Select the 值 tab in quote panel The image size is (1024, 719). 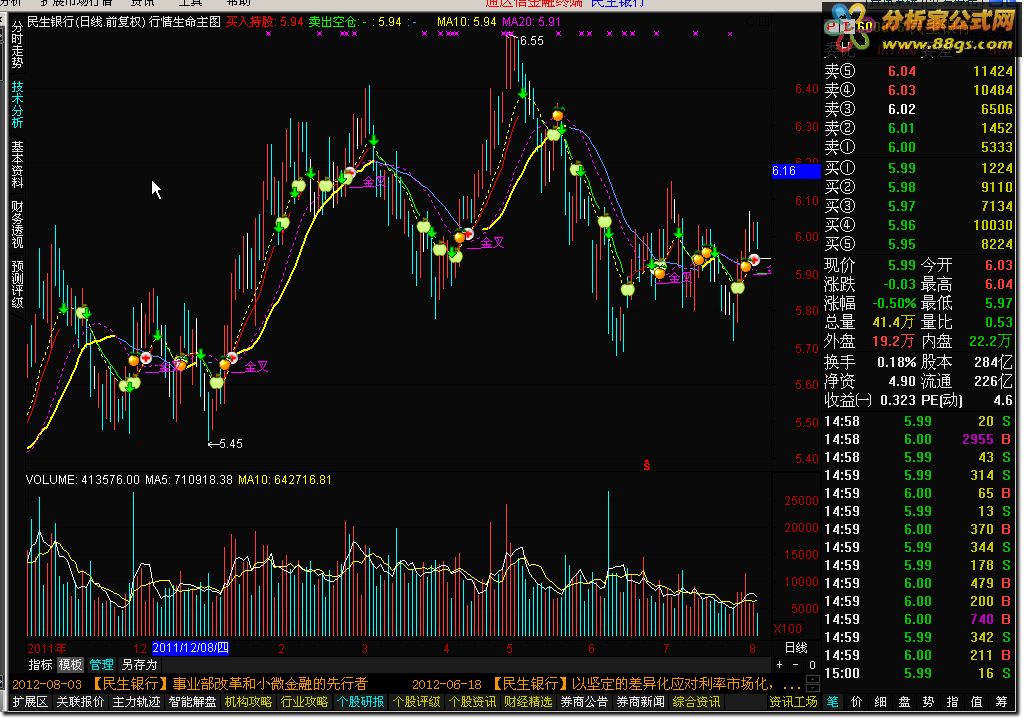tap(977, 702)
